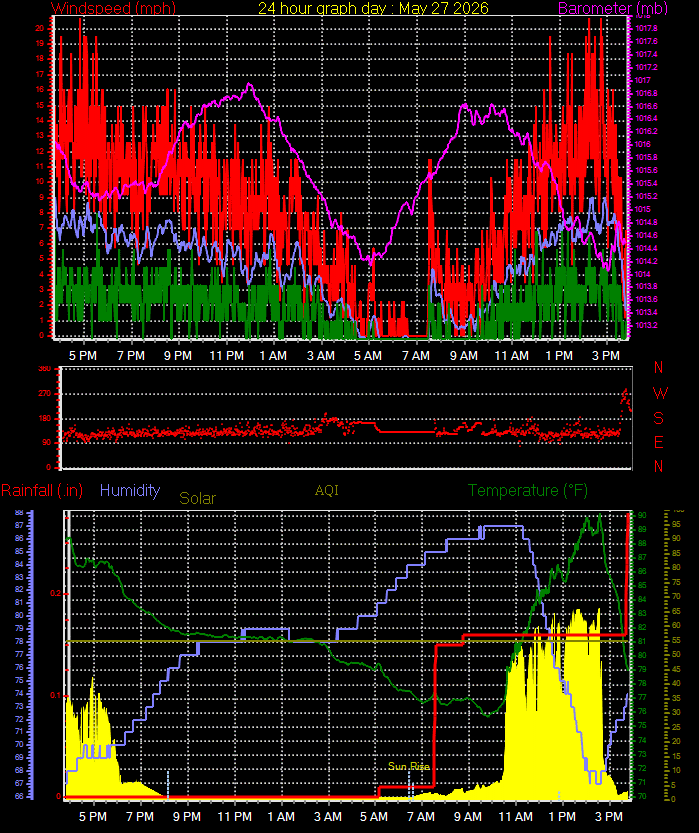Click '1 AM' on the bottom chart time axis
699x833 pixels.
[x=282, y=817]
